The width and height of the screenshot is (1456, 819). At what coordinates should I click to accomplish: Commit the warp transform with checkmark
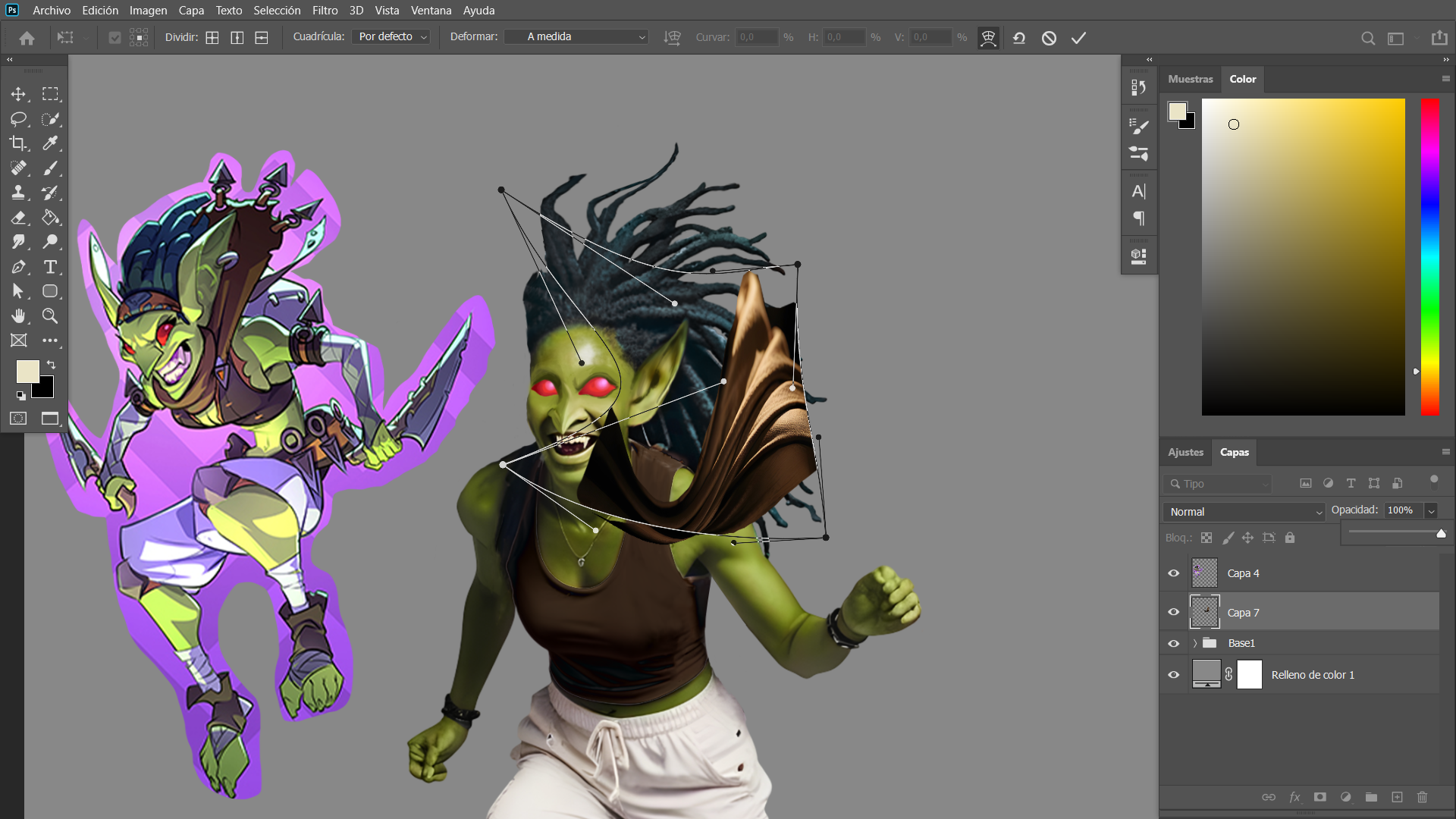(1078, 37)
